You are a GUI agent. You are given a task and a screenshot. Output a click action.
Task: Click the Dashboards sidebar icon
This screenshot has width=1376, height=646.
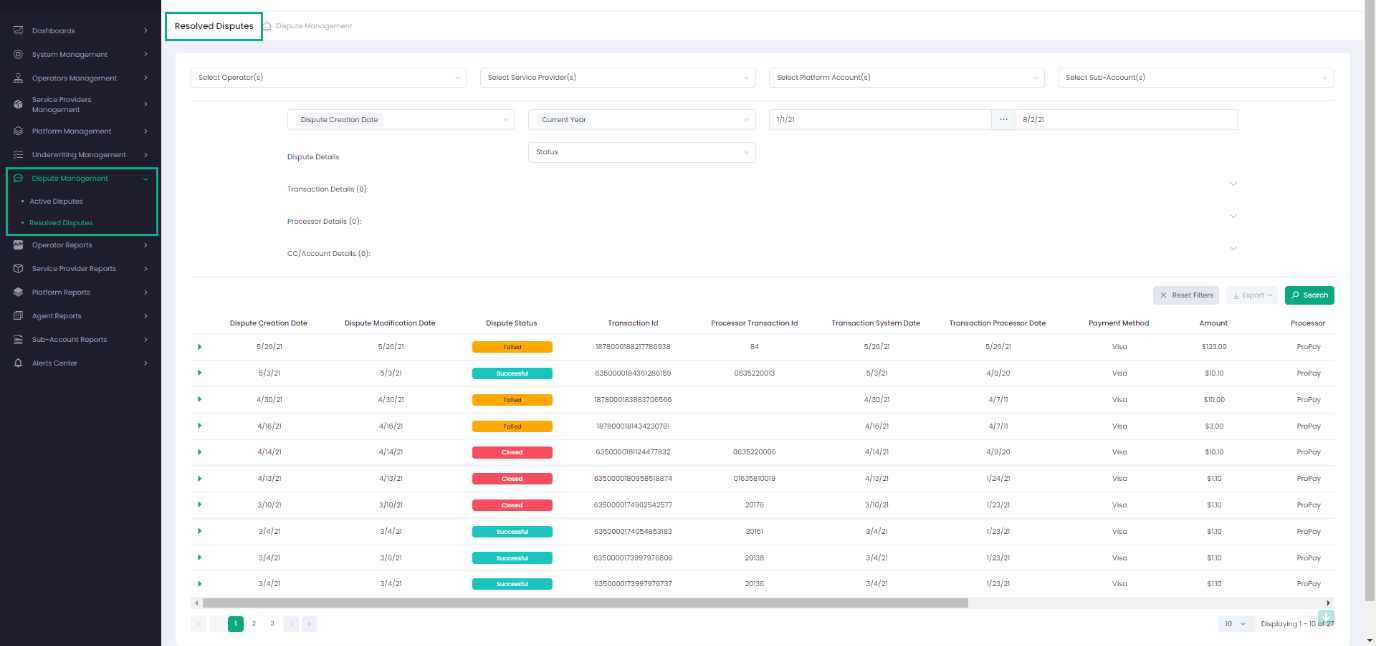(18, 31)
